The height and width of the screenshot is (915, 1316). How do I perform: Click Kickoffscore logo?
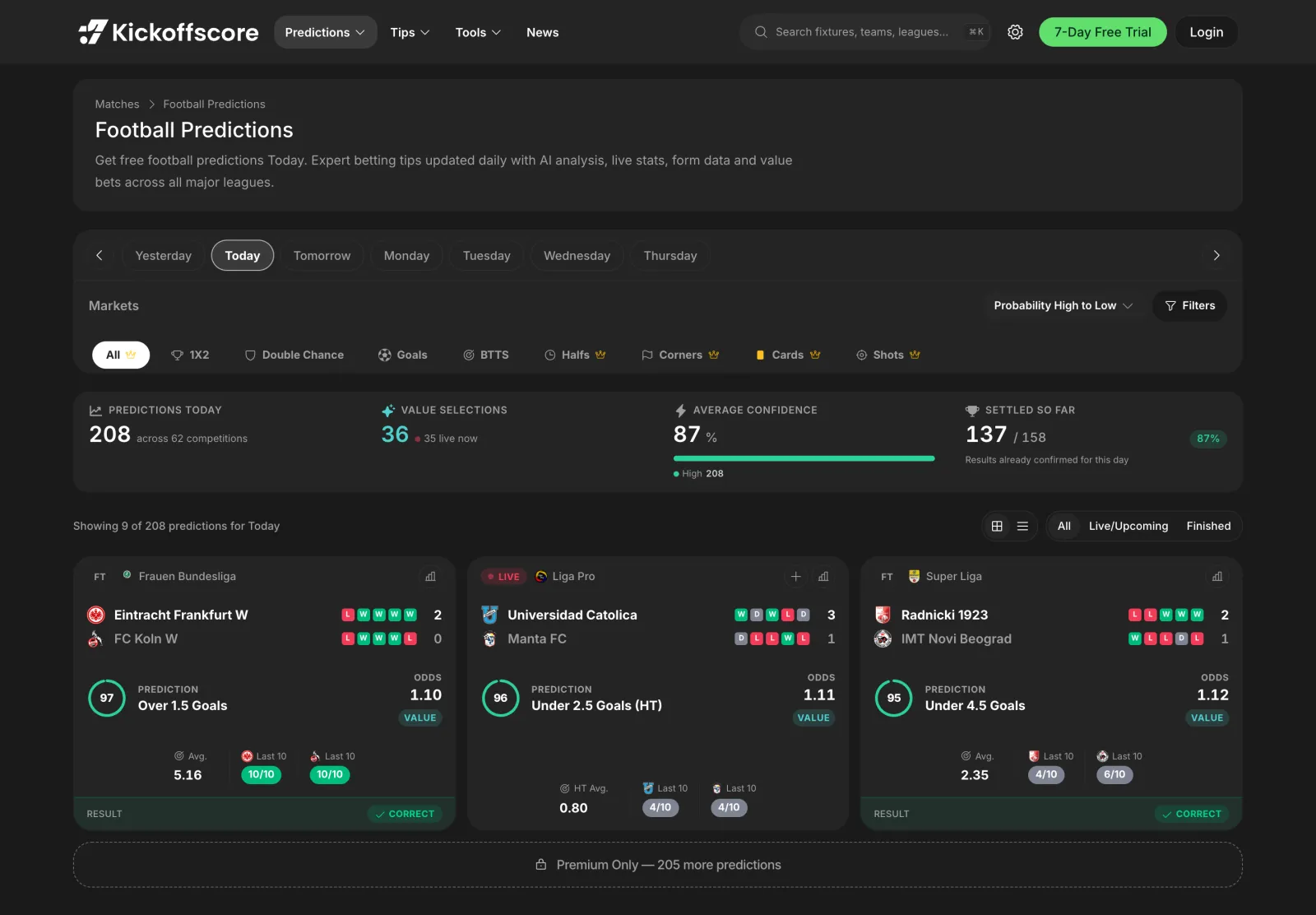point(169,32)
